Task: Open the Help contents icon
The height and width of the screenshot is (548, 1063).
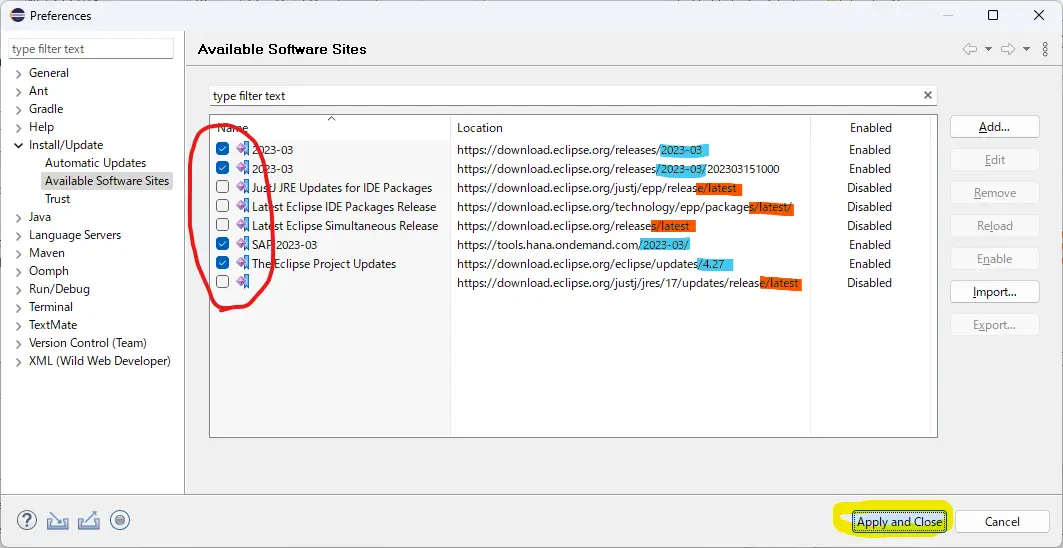Action: [x=26, y=520]
